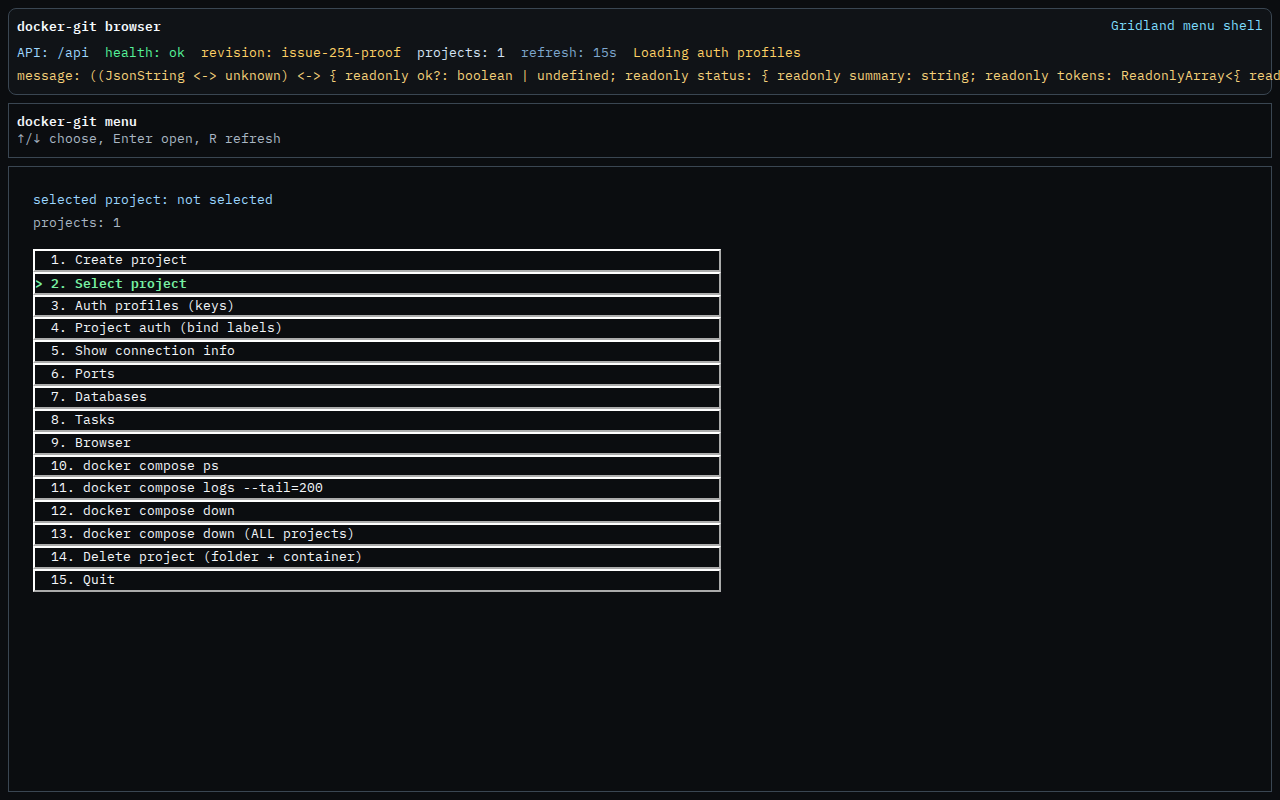The height and width of the screenshot is (800, 1280).
Task: Go to the Databases menu entry
Action: [x=377, y=397]
